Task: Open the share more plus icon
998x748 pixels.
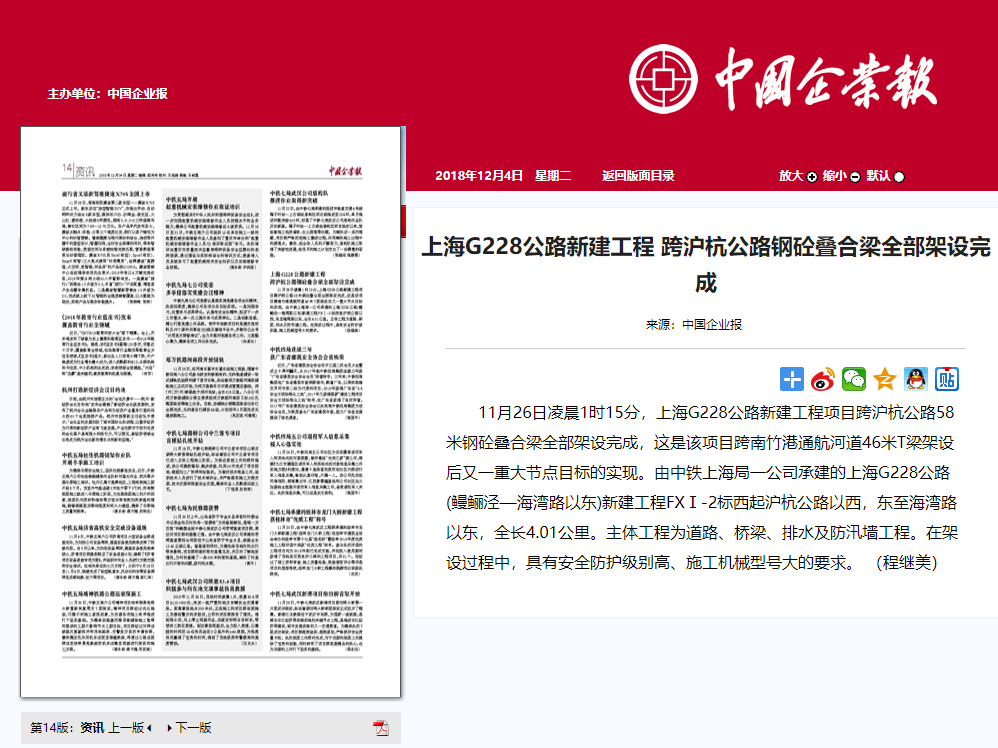Action: pyautogui.click(x=792, y=379)
